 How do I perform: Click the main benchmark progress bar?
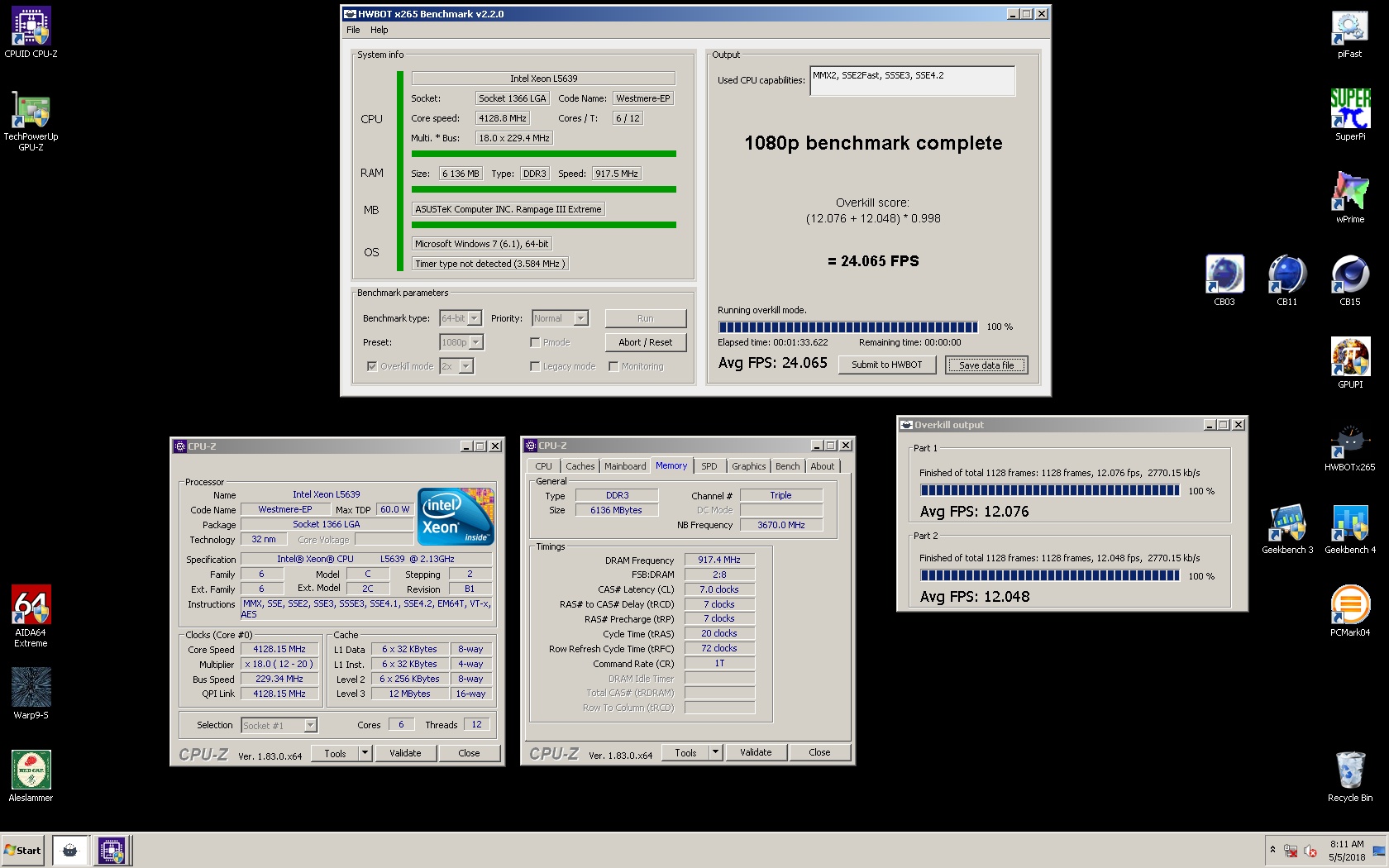[x=847, y=327]
